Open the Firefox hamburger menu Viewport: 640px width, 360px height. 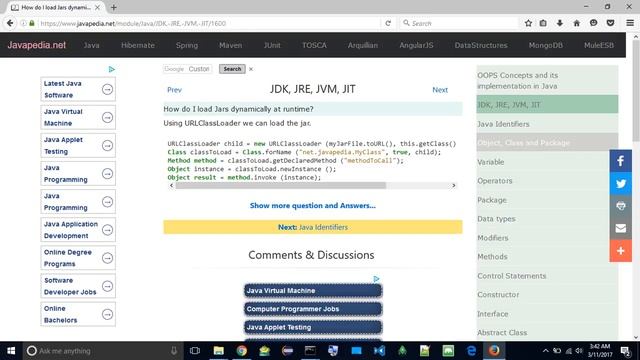[x=630, y=23]
